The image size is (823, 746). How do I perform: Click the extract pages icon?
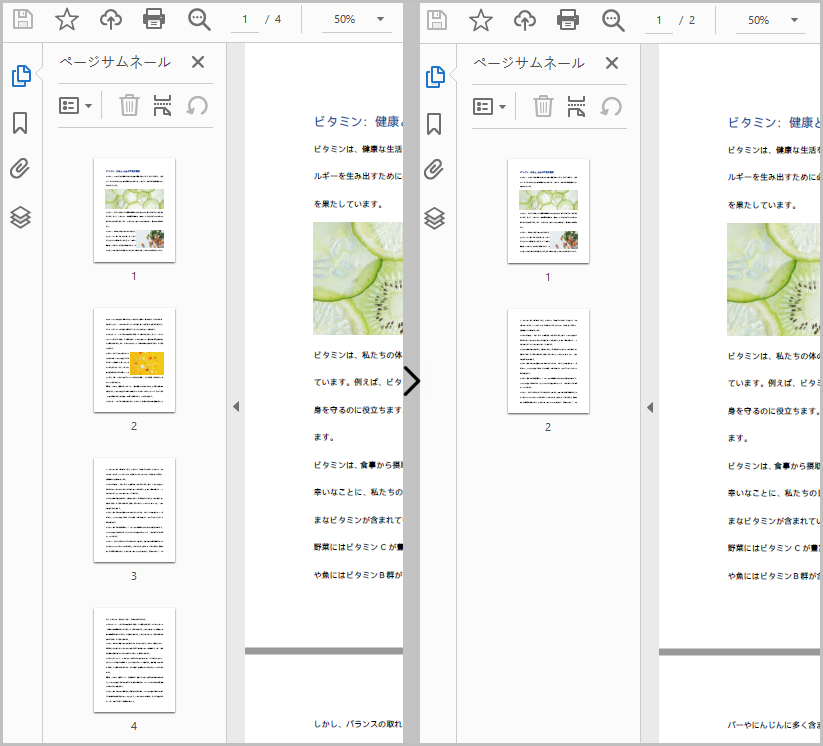pyautogui.click(x=162, y=105)
